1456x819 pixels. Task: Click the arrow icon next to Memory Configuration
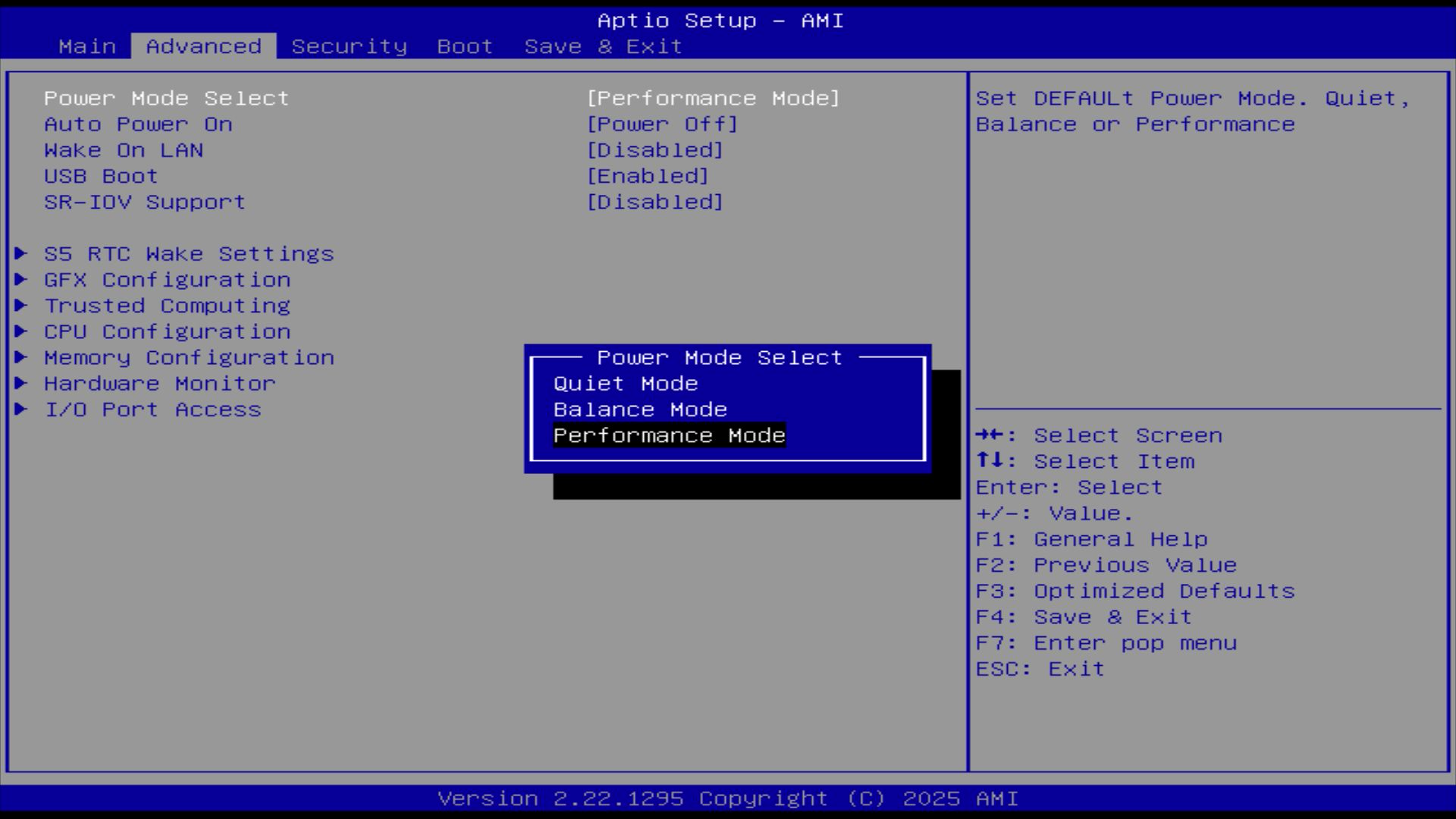point(21,356)
